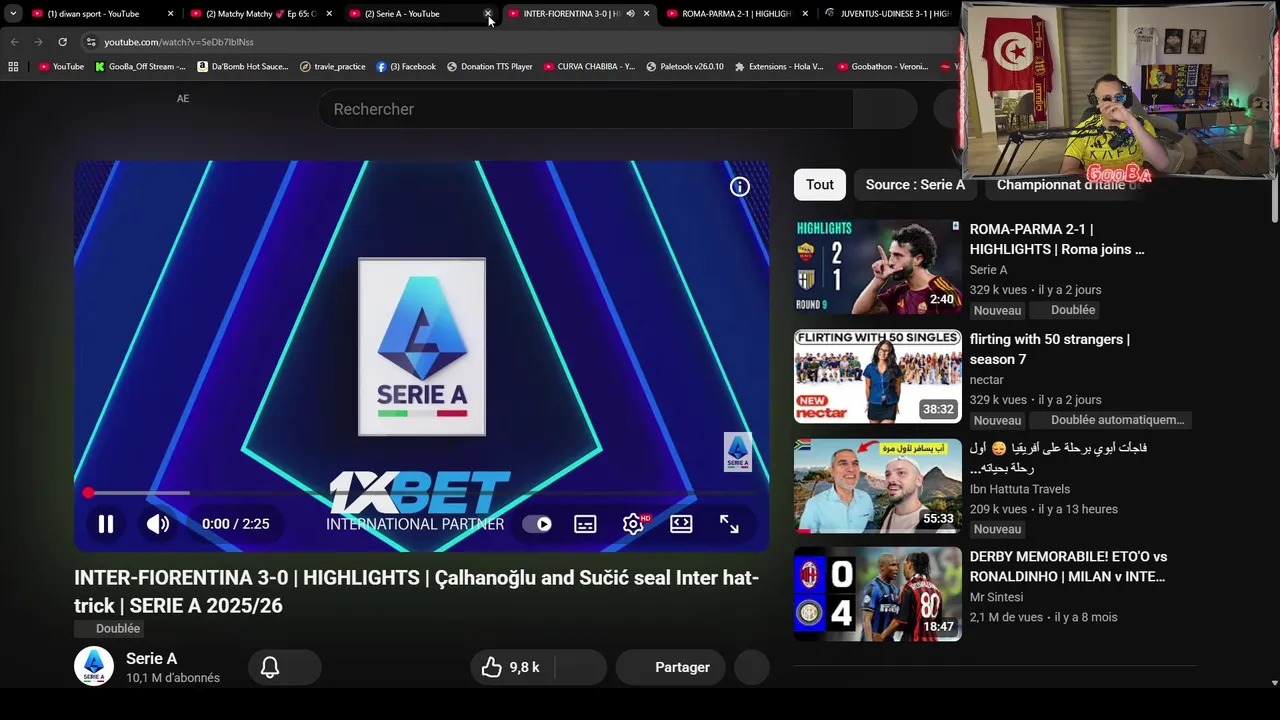Click the youtube.com URL in the address bar

coord(179,42)
